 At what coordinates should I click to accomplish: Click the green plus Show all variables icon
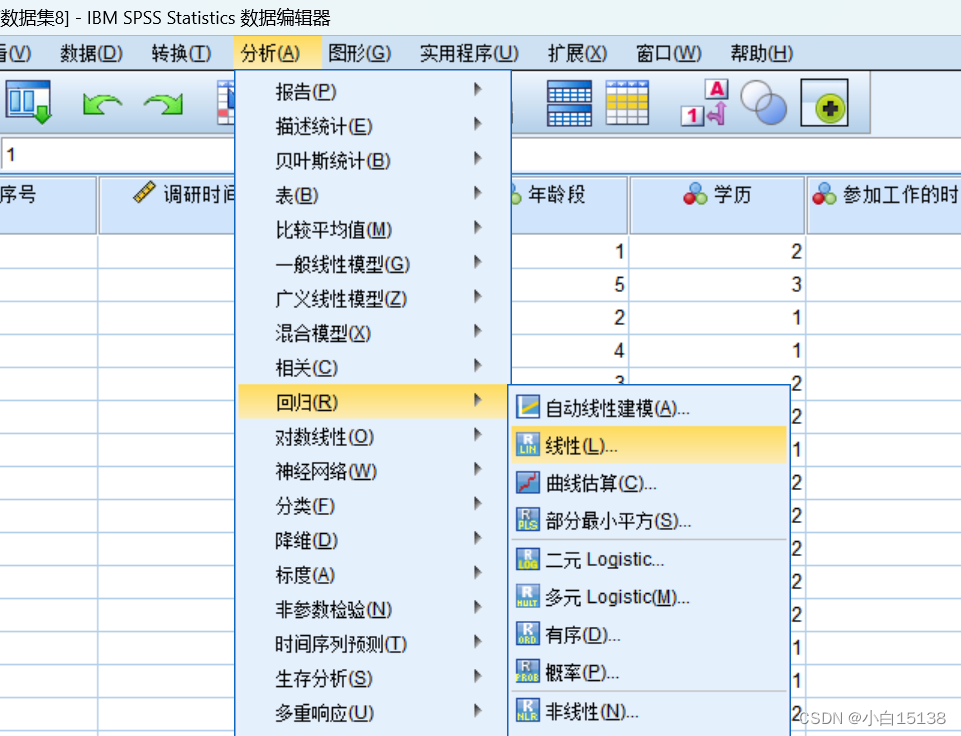824,102
